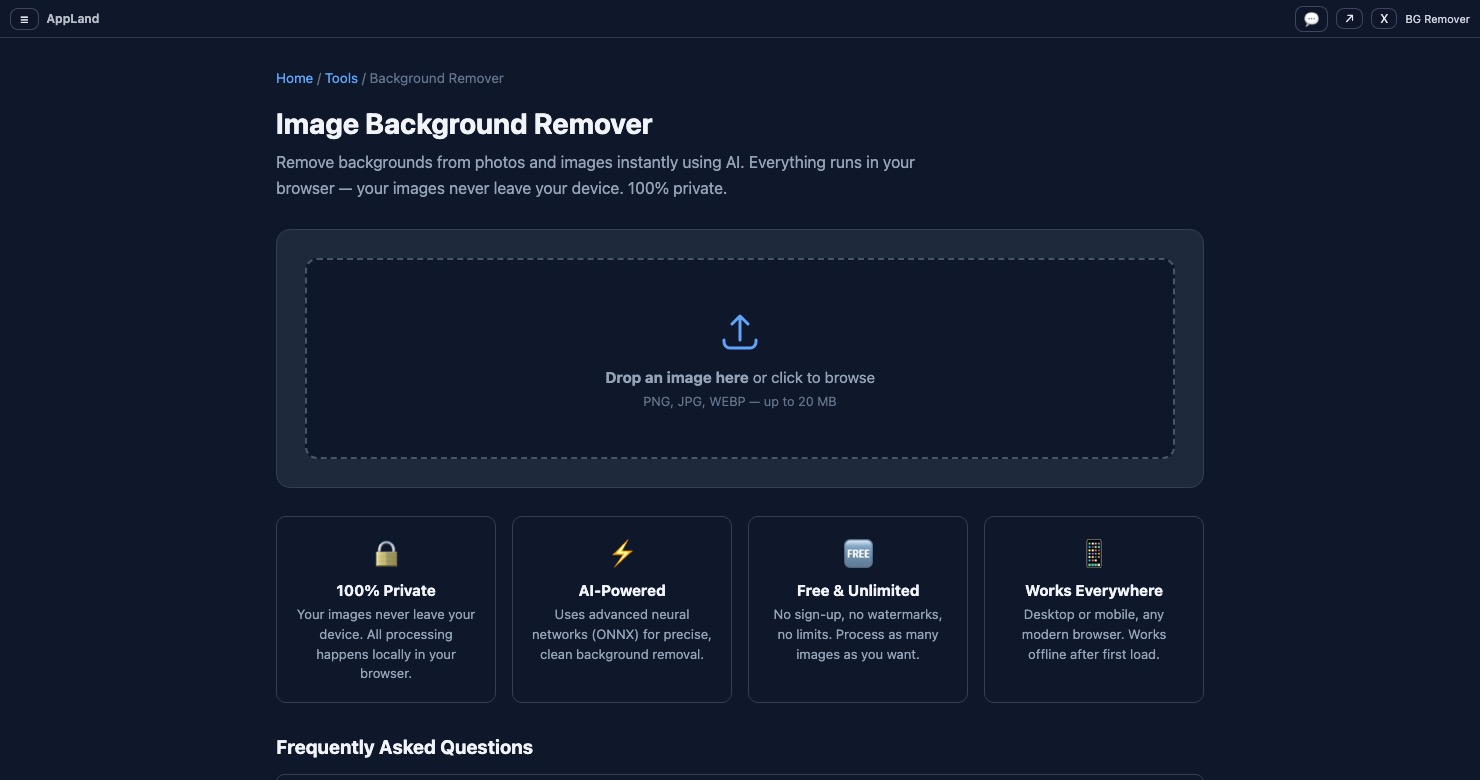The width and height of the screenshot is (1480, 780).
Task: Click the Background Remover breadcrumb label
Action: [x=436, y=78]
